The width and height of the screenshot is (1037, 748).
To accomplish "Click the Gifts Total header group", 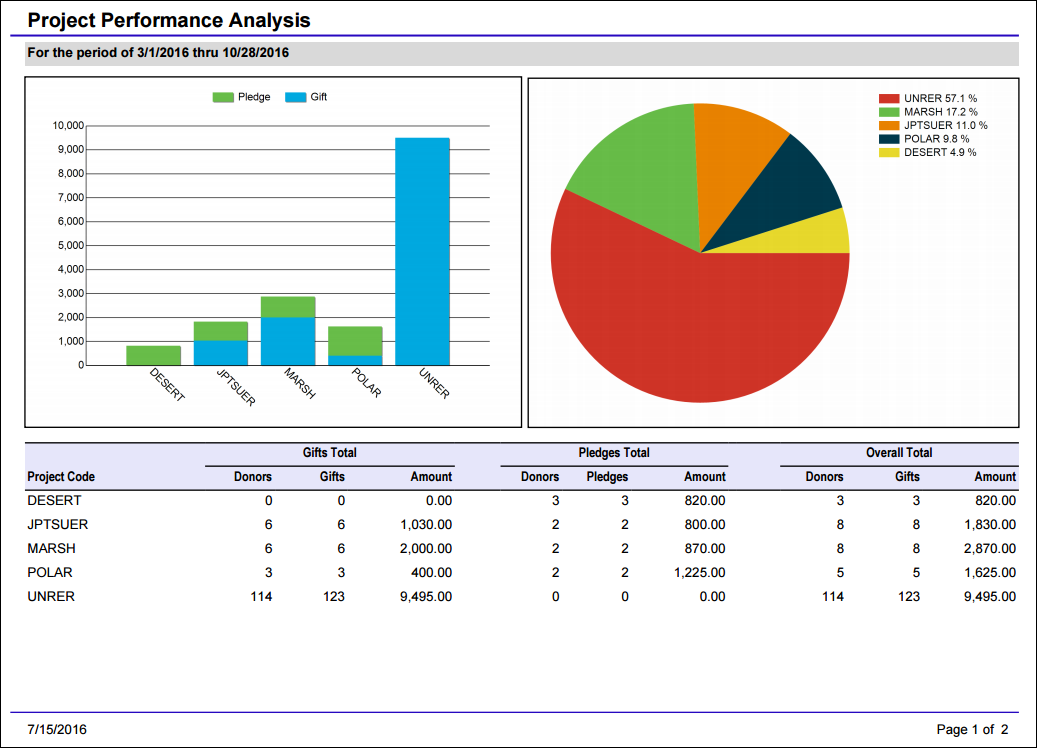I will [329, 453].
